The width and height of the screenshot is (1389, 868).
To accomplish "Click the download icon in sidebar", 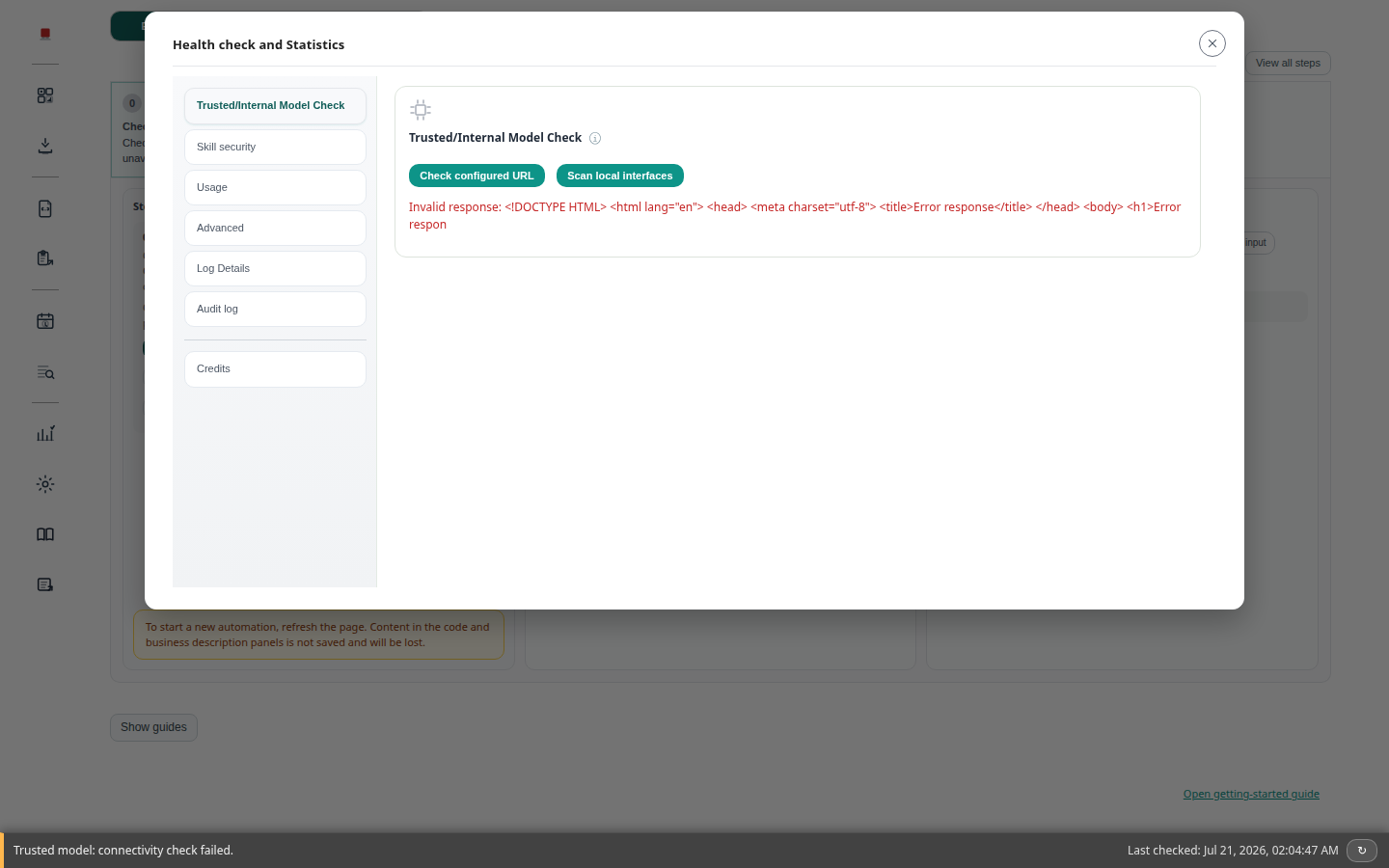I will click(45, 146).
